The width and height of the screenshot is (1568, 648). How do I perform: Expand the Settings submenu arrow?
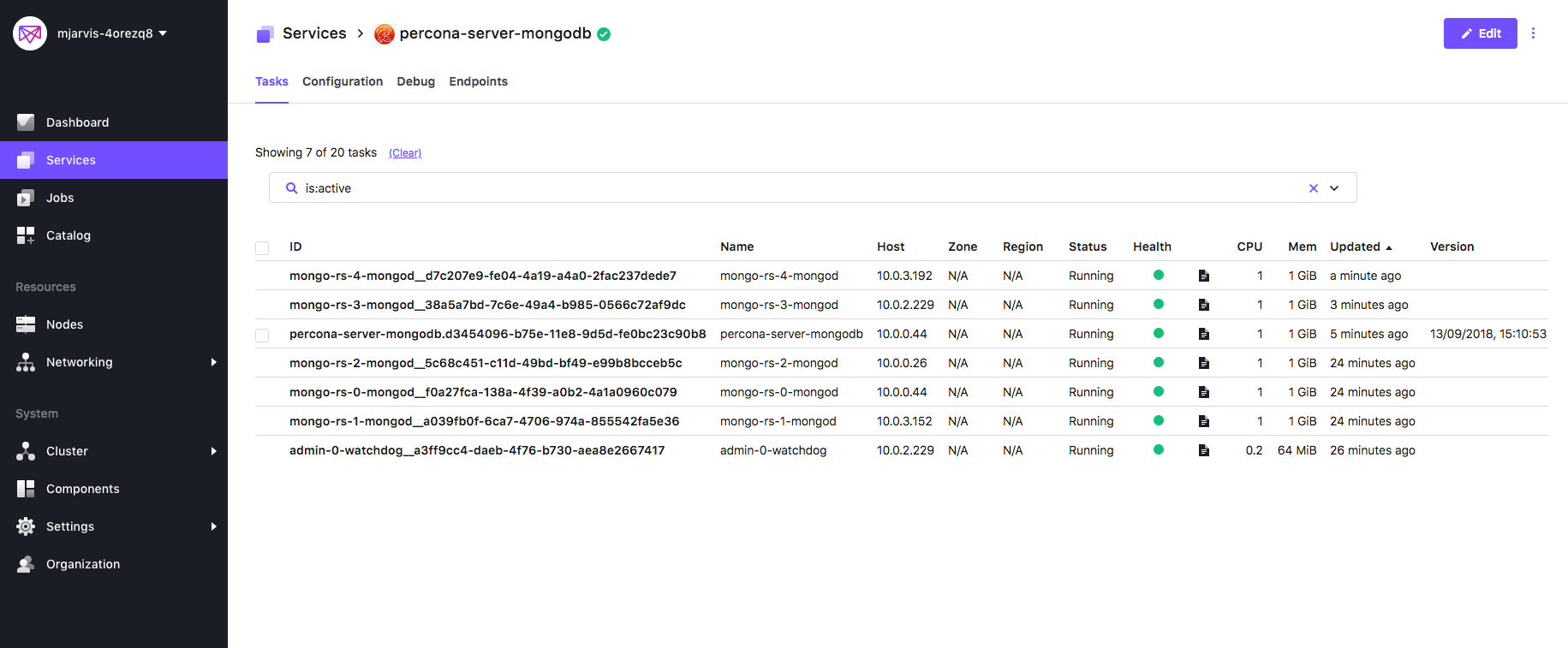pos(213,526)
